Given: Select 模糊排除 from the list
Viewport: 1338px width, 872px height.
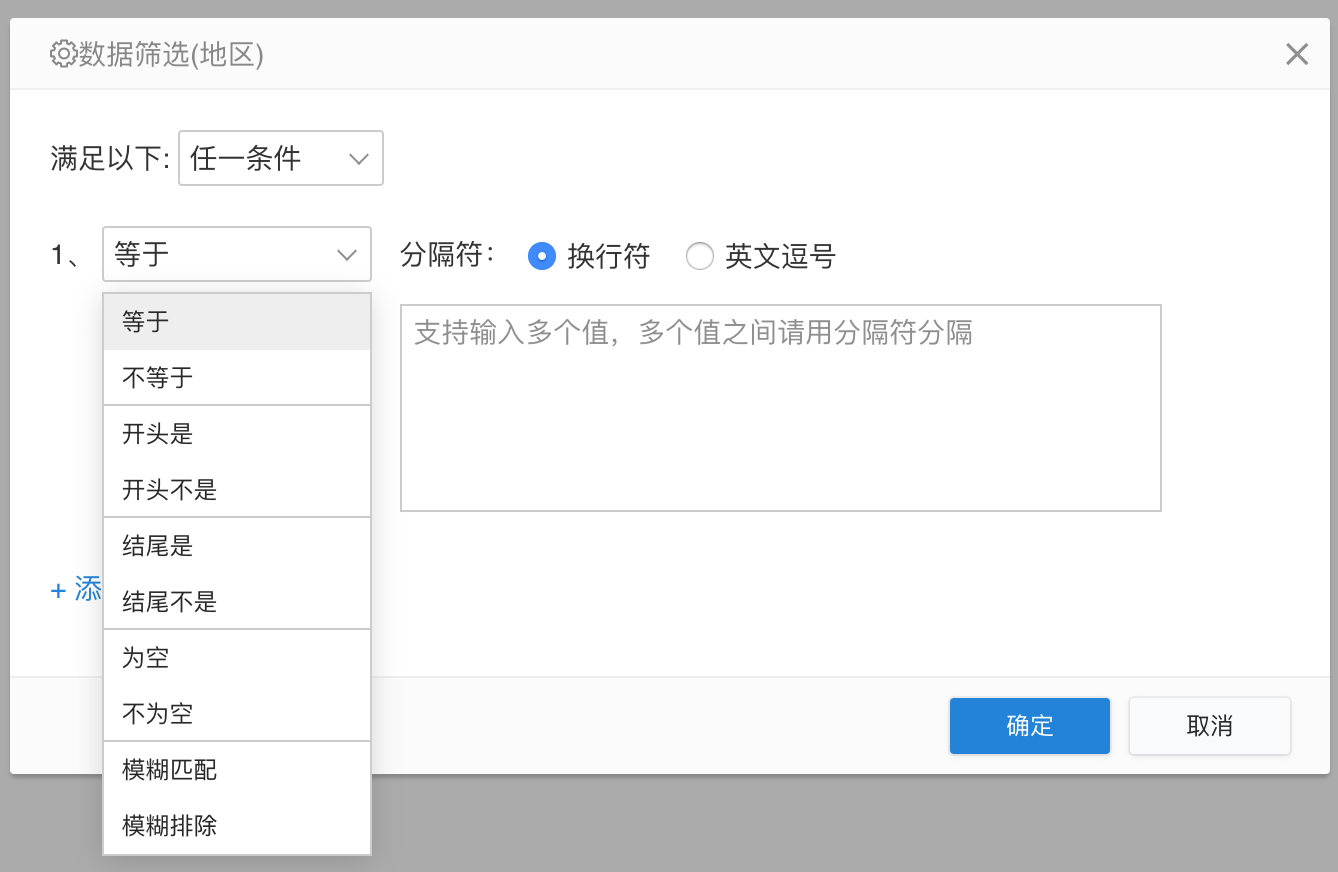Looking at the screenshot, I should tap(236, 826).
